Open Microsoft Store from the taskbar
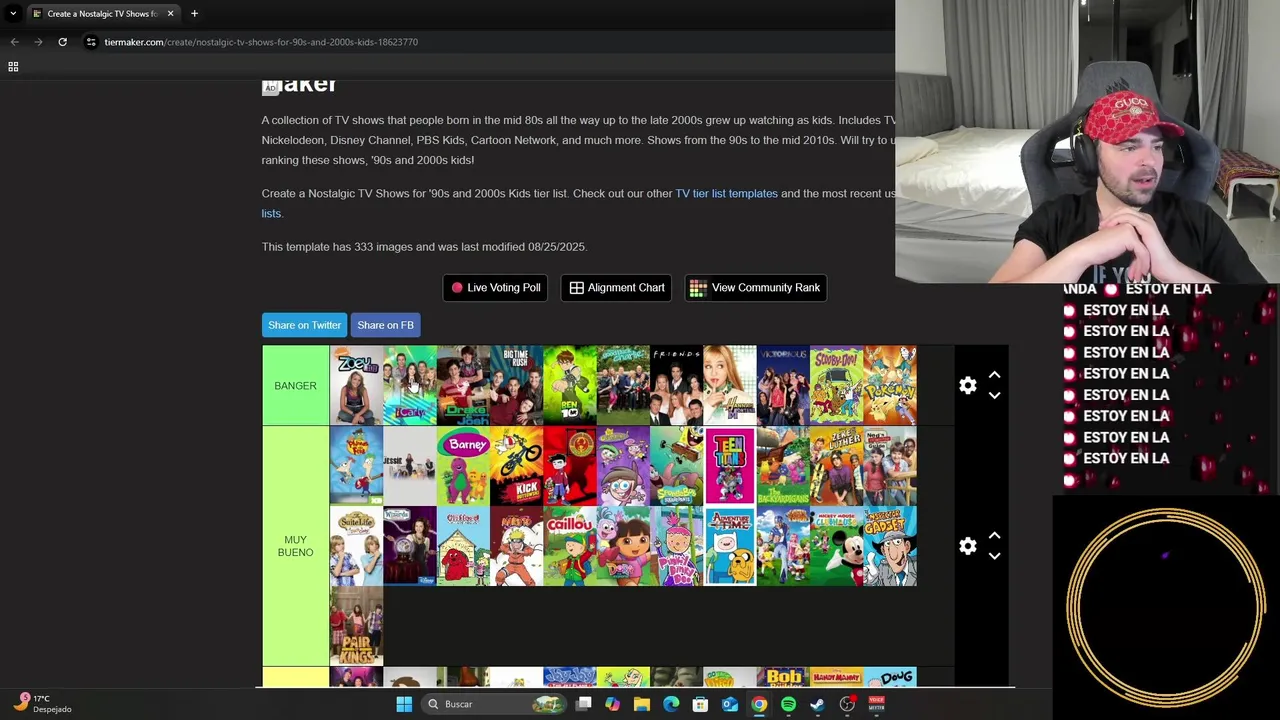Screen dimensions: 1280x720 coord(701,704)
